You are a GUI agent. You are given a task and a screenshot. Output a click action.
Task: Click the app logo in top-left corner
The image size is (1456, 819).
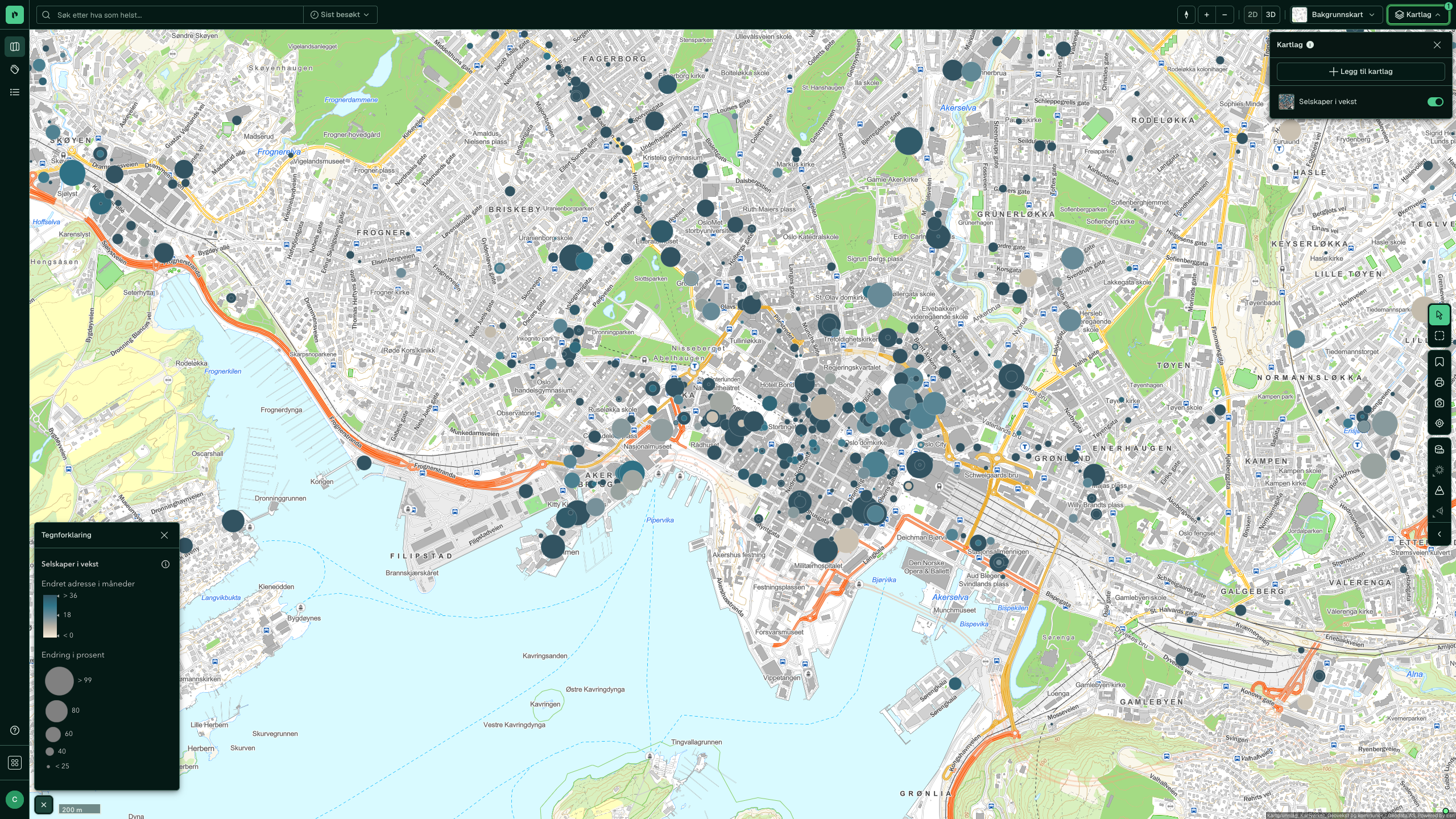point(15,15)
